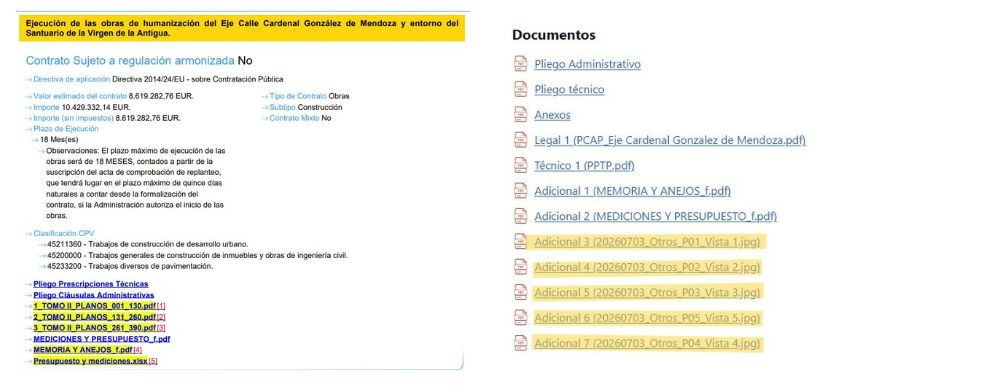Click the file icon beside Adicional 4 Vista 2.jpg

coord(521,267)
